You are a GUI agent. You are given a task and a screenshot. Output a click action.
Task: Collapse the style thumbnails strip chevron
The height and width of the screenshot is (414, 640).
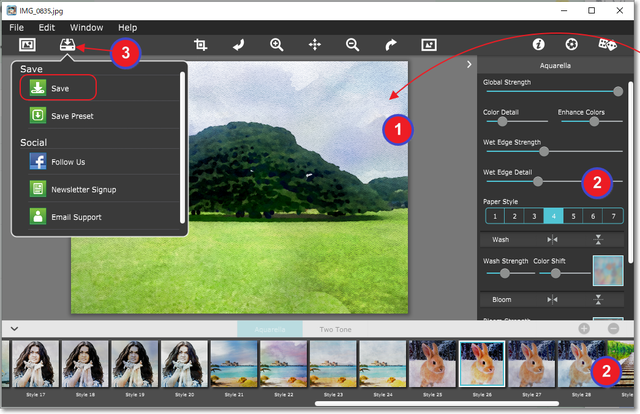14,328
